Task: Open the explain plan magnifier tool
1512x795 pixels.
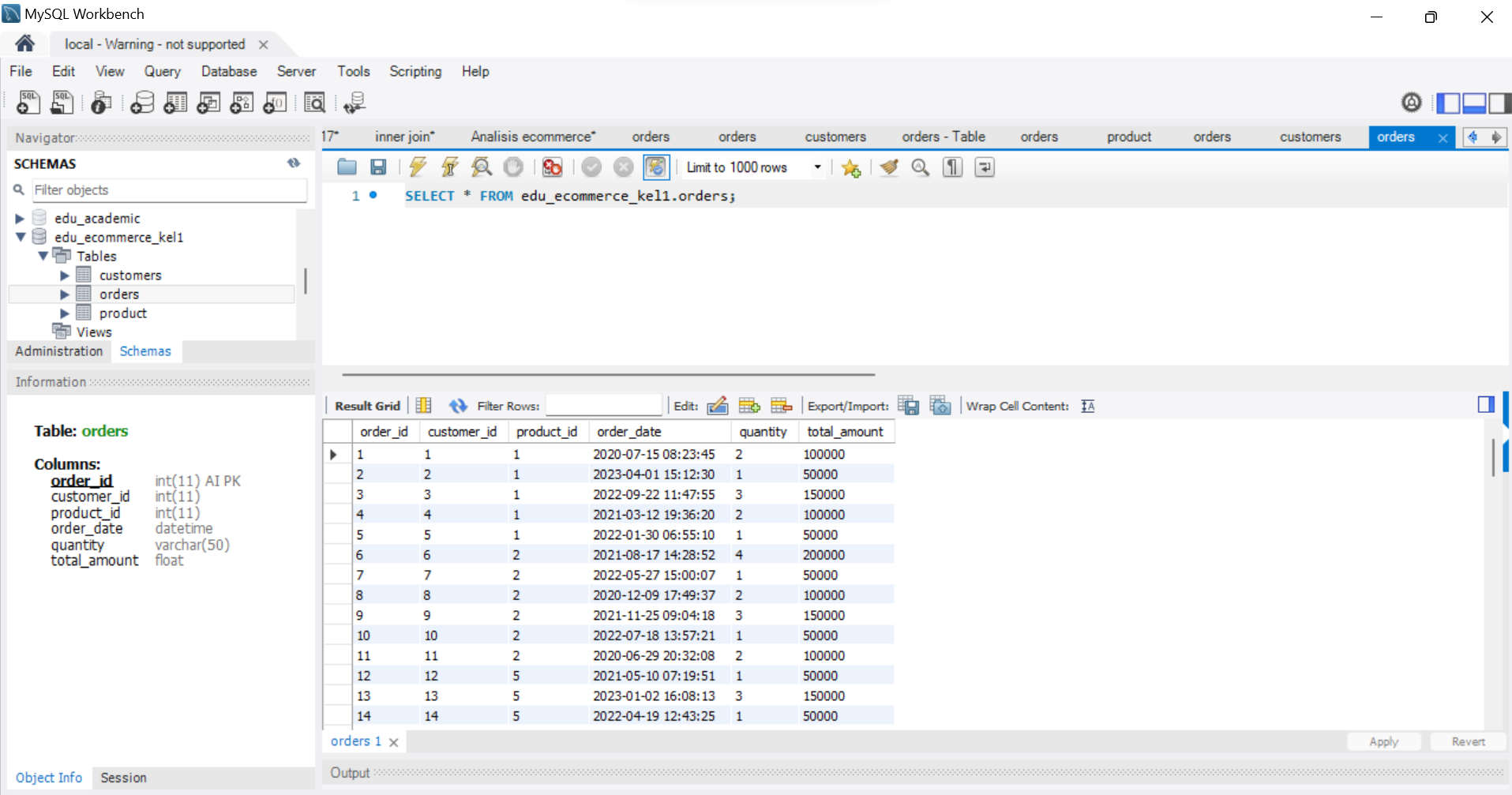Action: 482,167
